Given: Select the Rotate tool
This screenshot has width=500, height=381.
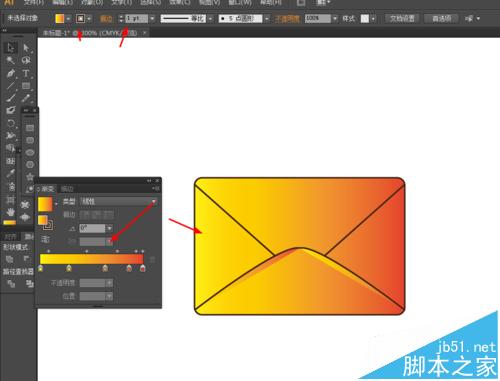Looking at the screenshot, I should pos(11,123).
